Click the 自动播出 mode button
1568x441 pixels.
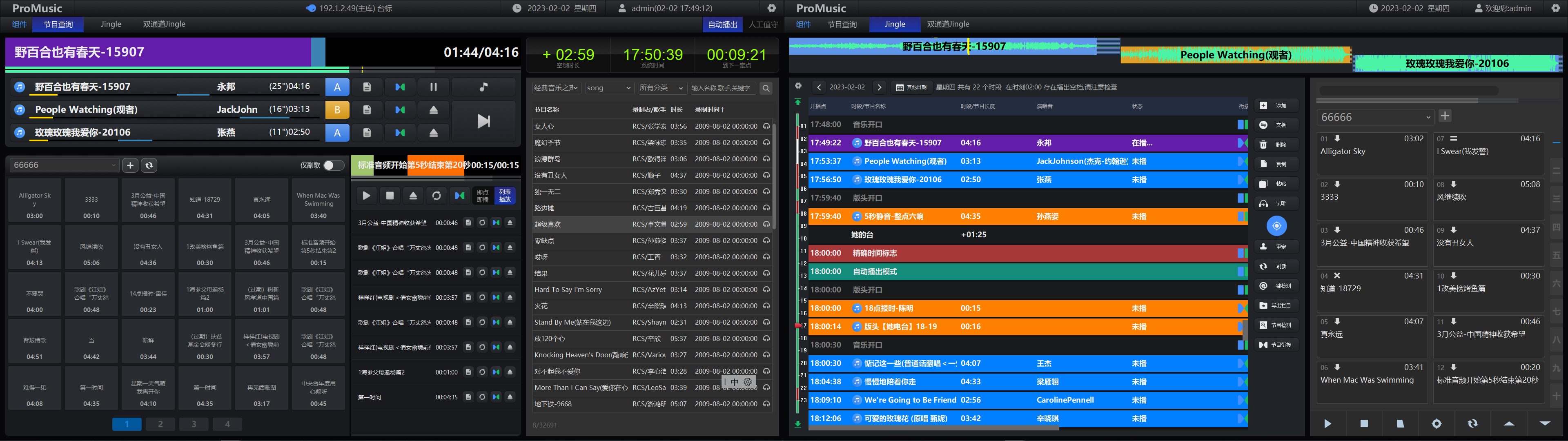(722, 24)
